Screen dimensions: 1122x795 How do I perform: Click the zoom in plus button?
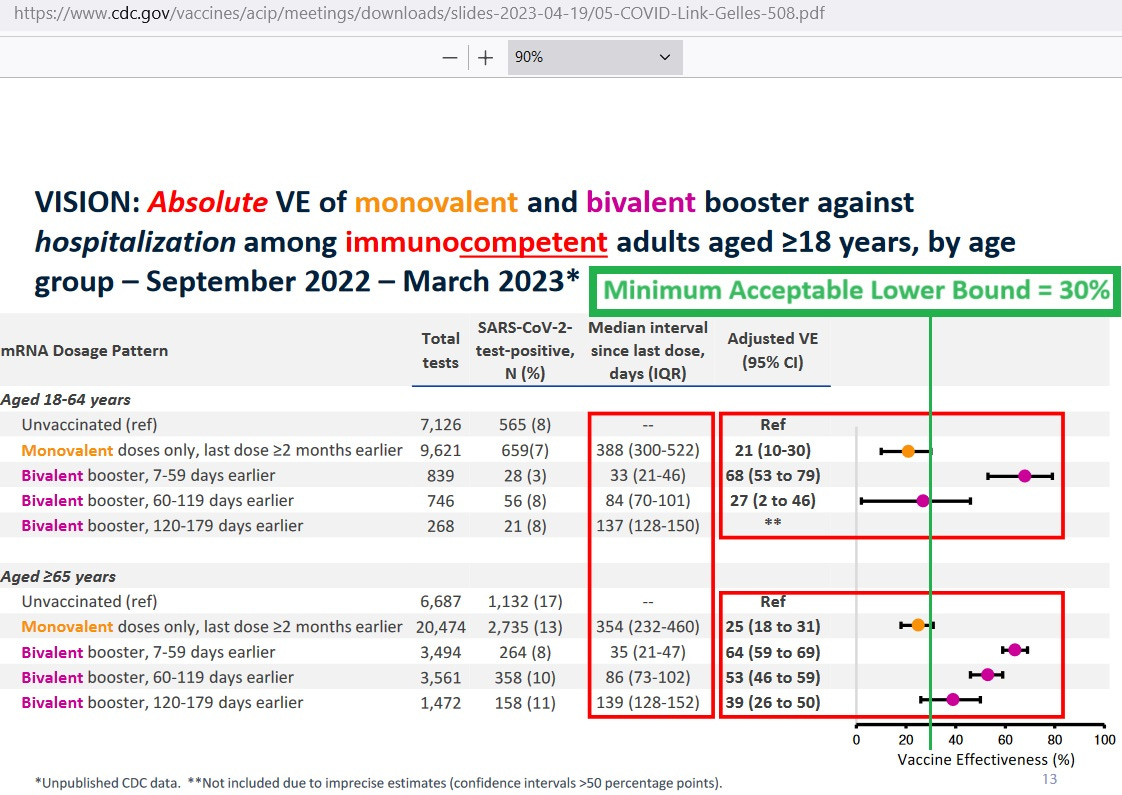click(x=485, y=57)
